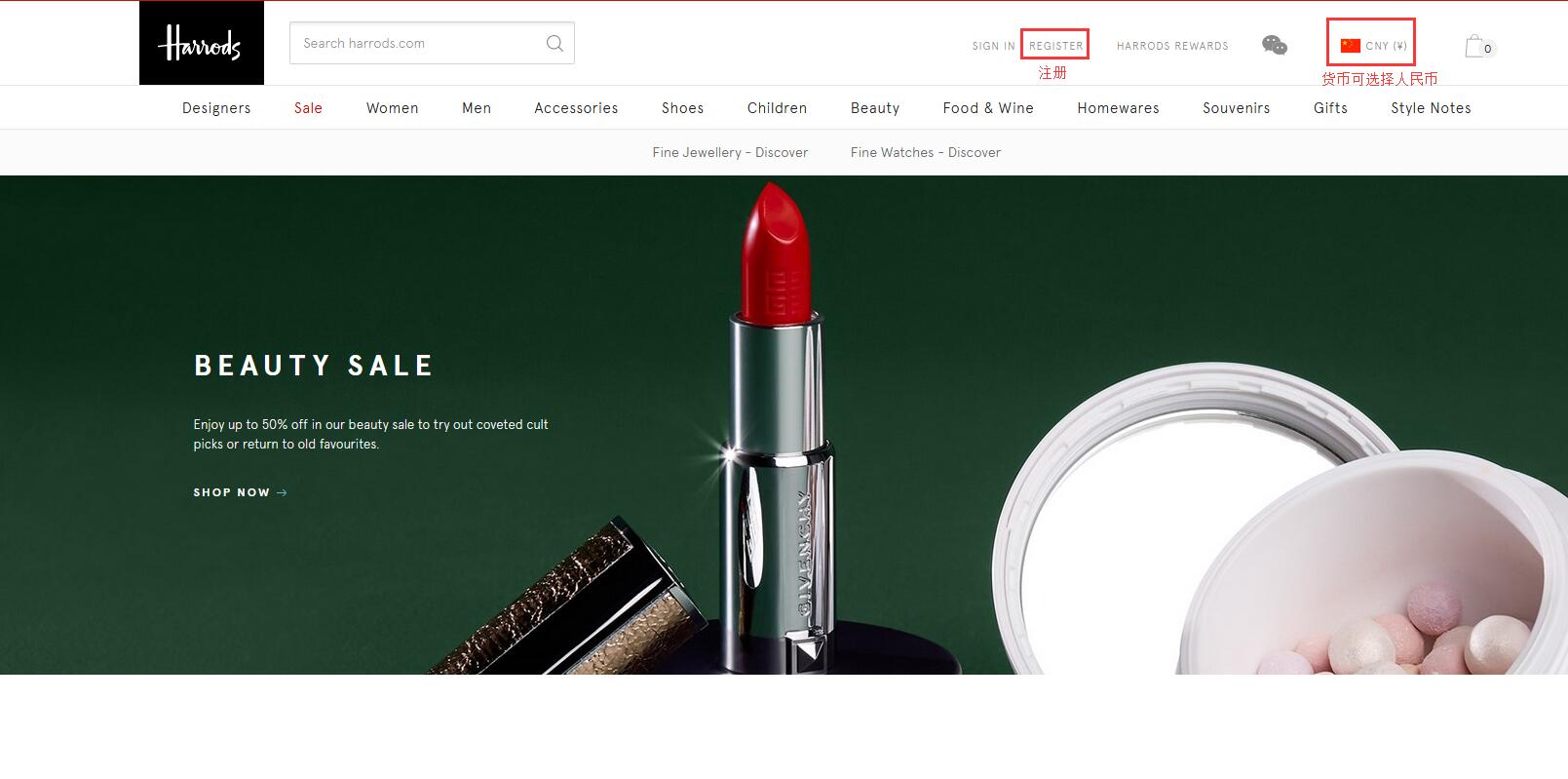Select the Sale menu item
Screen dimensions: 1568x779
click(308, 108)
